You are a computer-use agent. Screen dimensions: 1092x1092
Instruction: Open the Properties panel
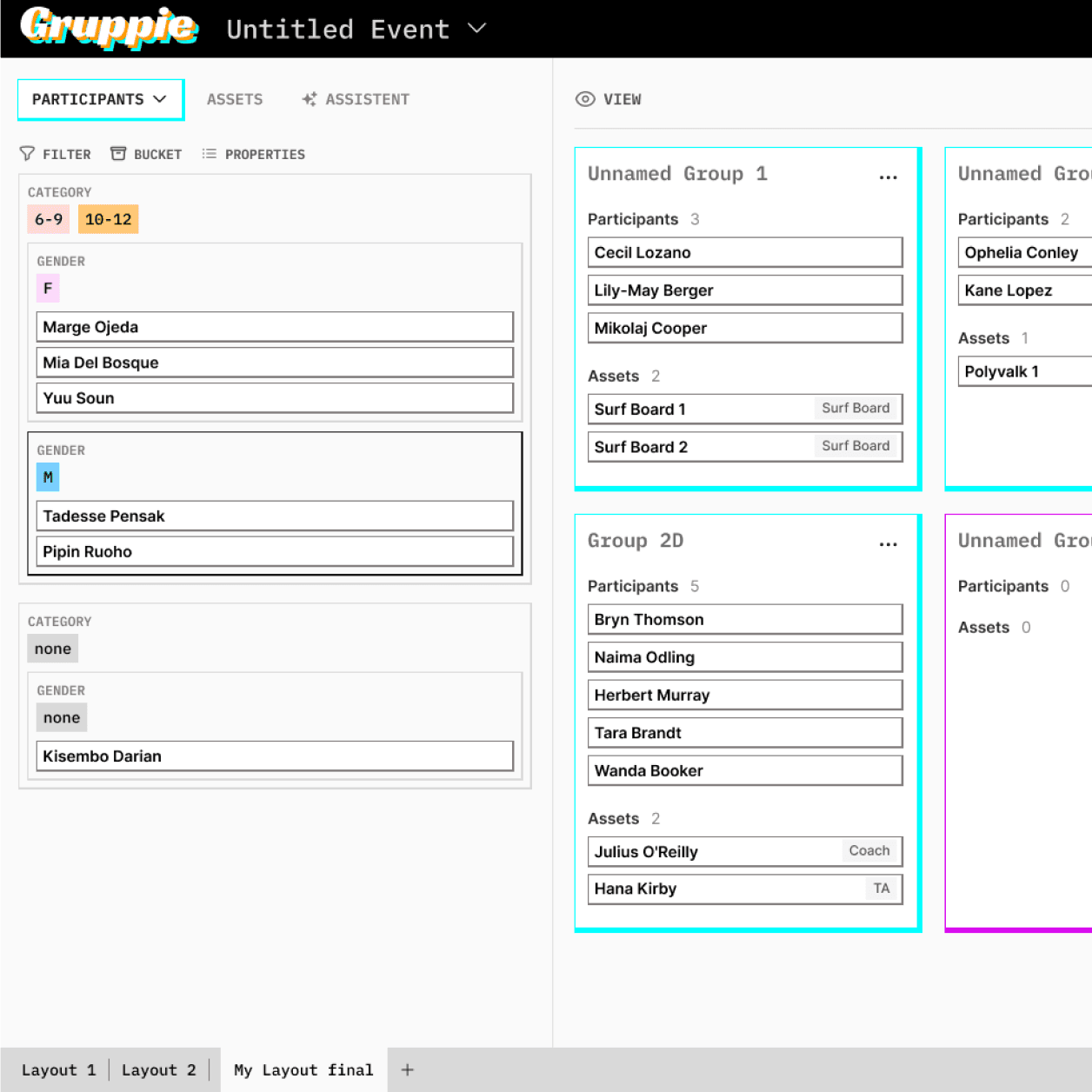[253, 154]
